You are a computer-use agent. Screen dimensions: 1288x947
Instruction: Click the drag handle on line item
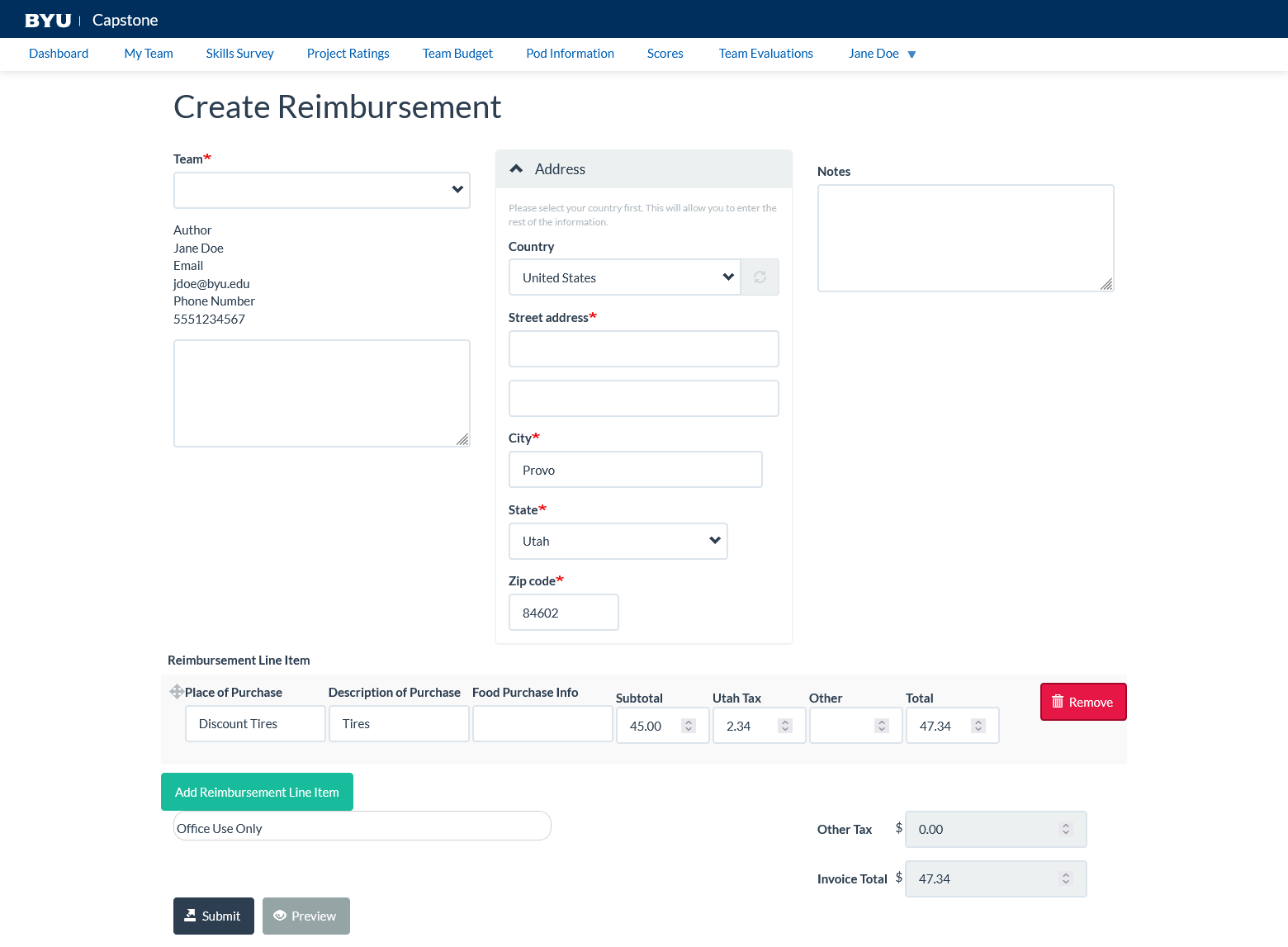[177, 692]
